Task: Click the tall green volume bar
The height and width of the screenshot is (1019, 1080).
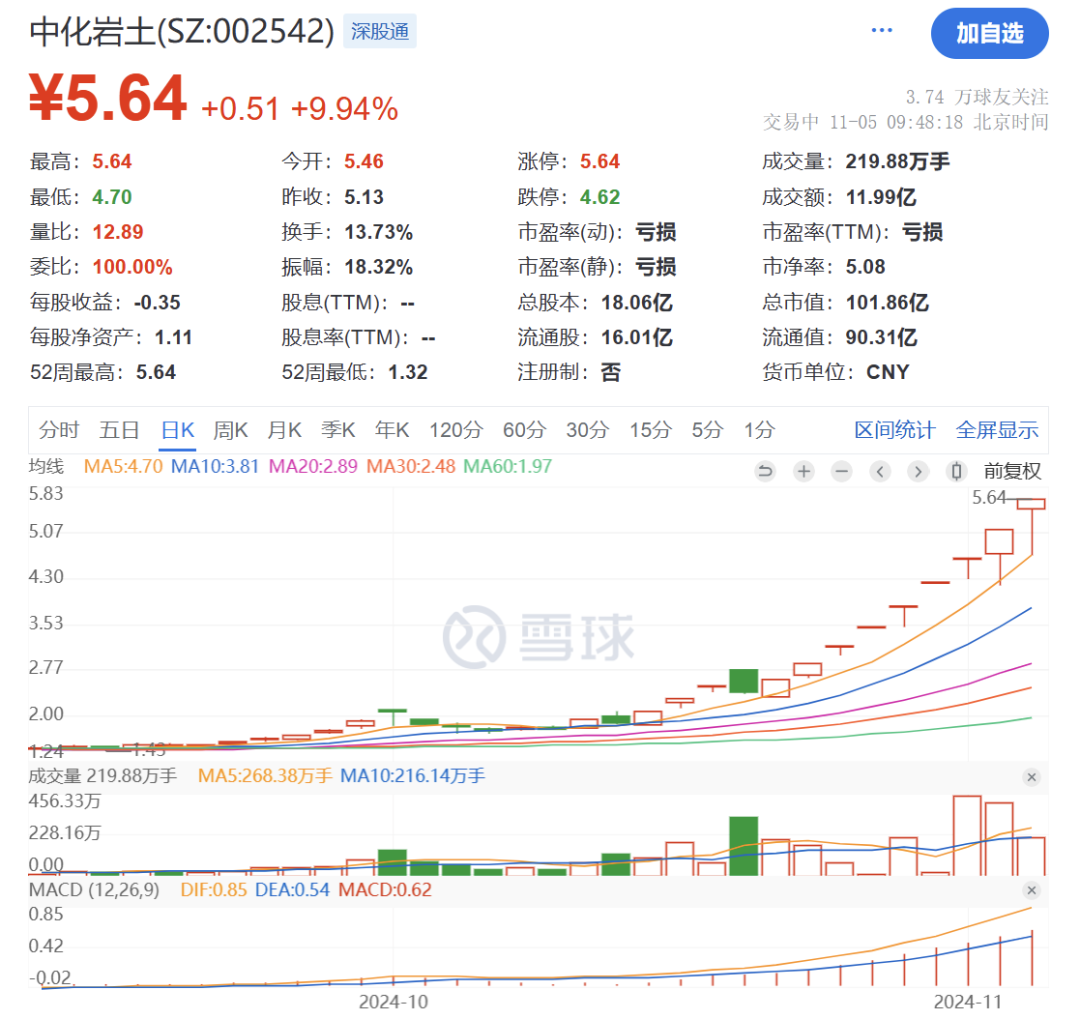Action: click(744, 846)
